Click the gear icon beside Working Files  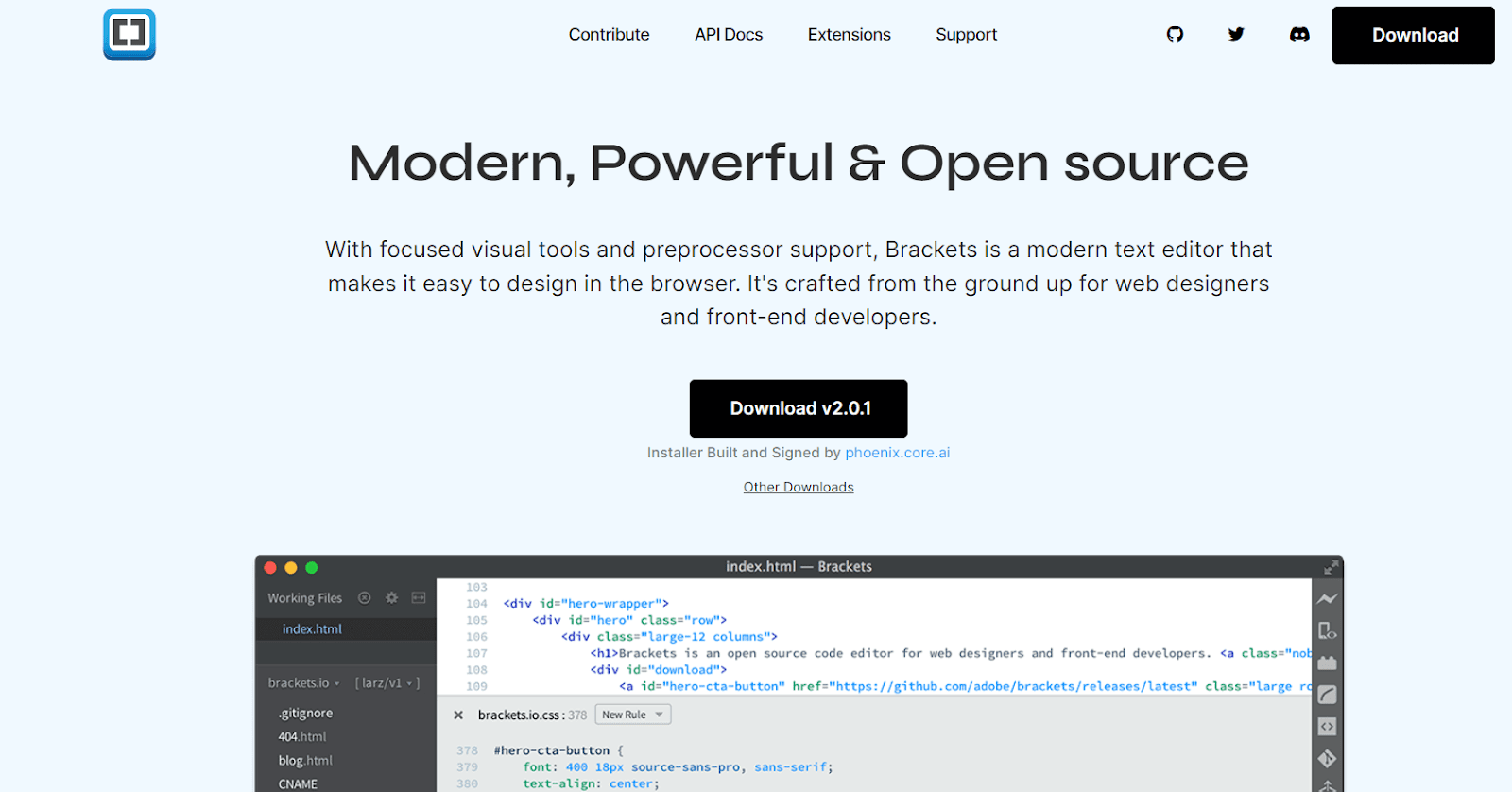391,598
